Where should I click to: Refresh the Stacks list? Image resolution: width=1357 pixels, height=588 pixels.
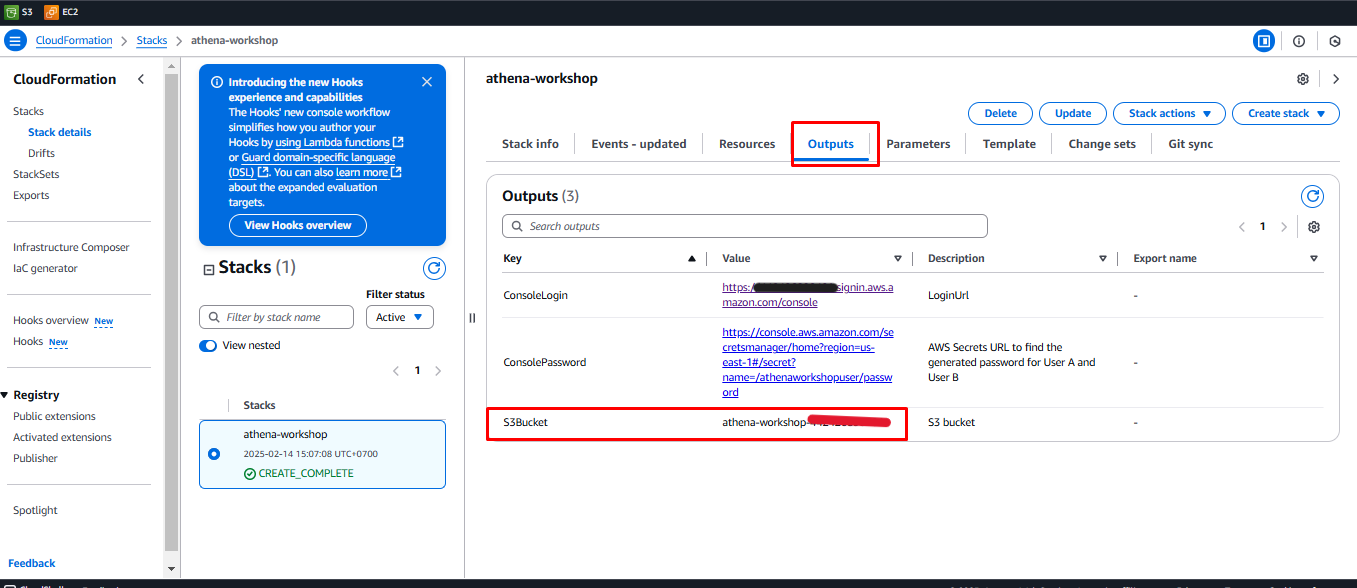pyautogui.click(x=434, y=268)
